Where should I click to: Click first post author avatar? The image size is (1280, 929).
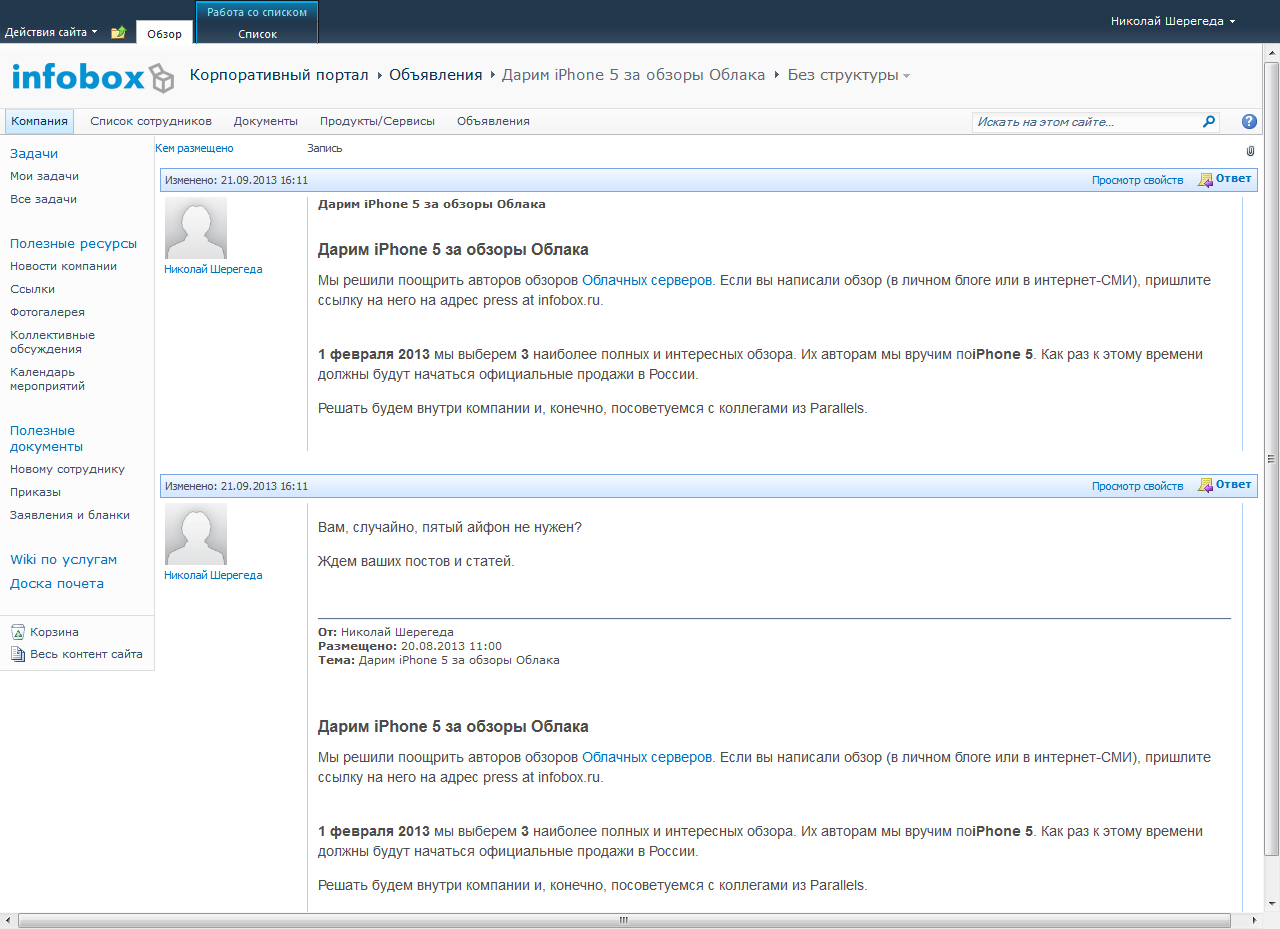196,228
